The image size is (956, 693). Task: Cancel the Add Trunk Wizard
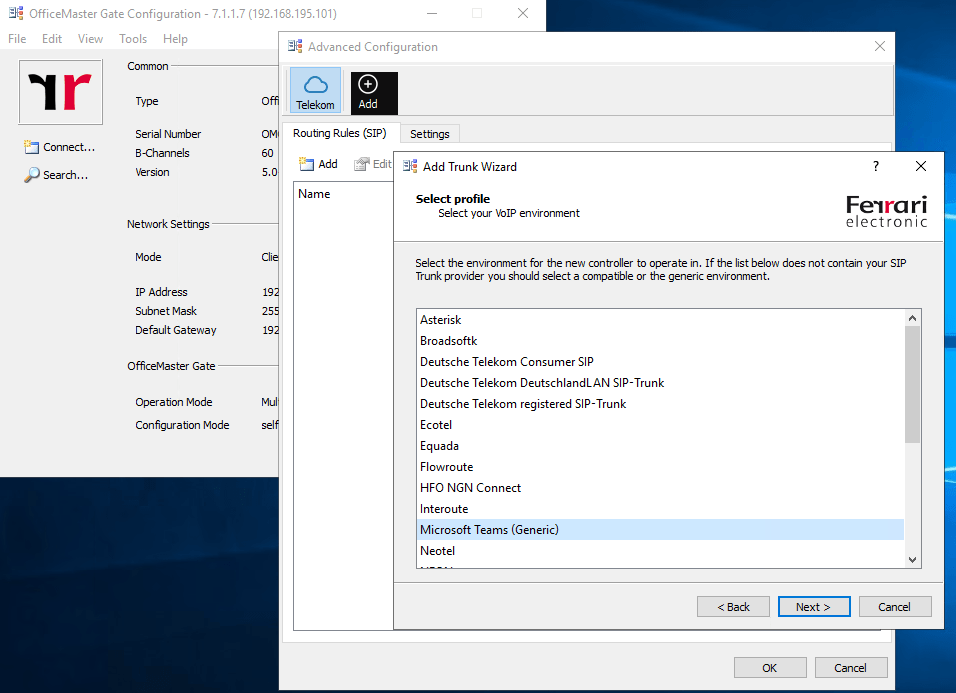895,606
